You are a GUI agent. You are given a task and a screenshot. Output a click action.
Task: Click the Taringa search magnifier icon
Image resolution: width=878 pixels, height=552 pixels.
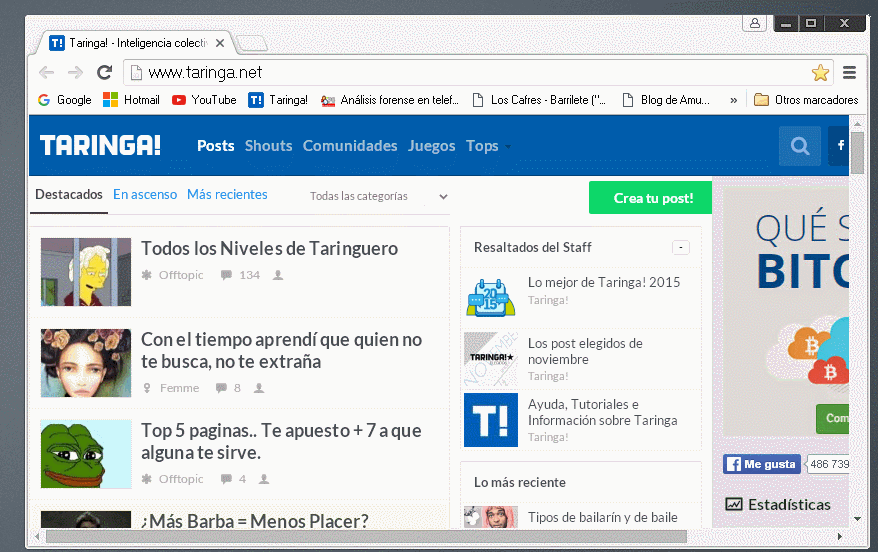[x=800, y=146]
